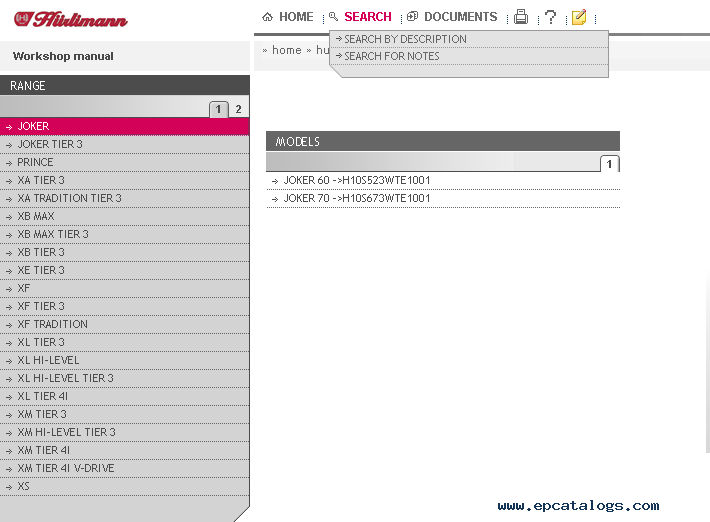The width and height of the screenshot is (710, 522).
Task: Select the XL TIER 3 range
Action: point(125,342)
